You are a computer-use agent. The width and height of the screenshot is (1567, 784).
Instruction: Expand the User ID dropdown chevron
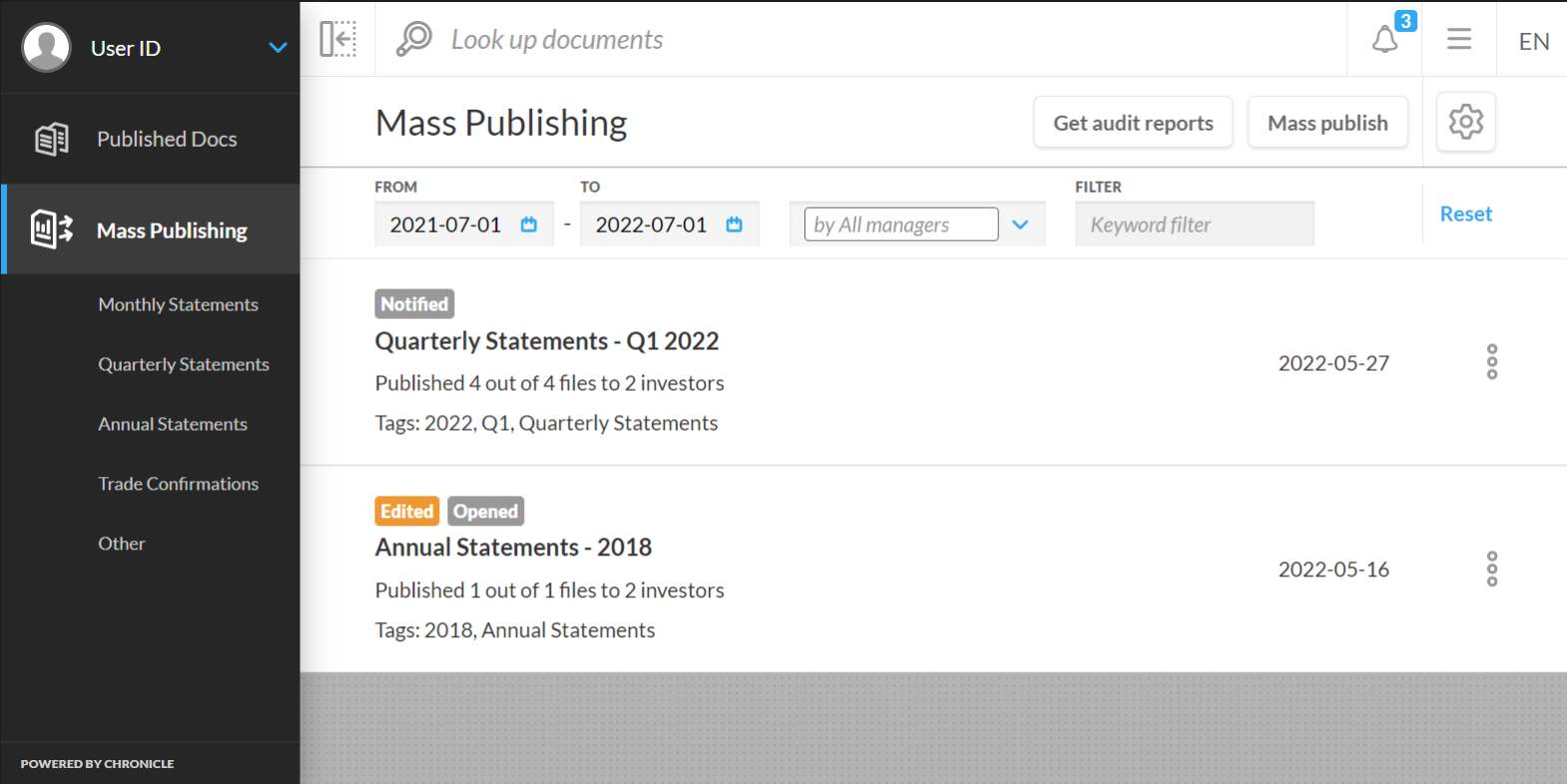pyautogui.click(x=277, y=48)
